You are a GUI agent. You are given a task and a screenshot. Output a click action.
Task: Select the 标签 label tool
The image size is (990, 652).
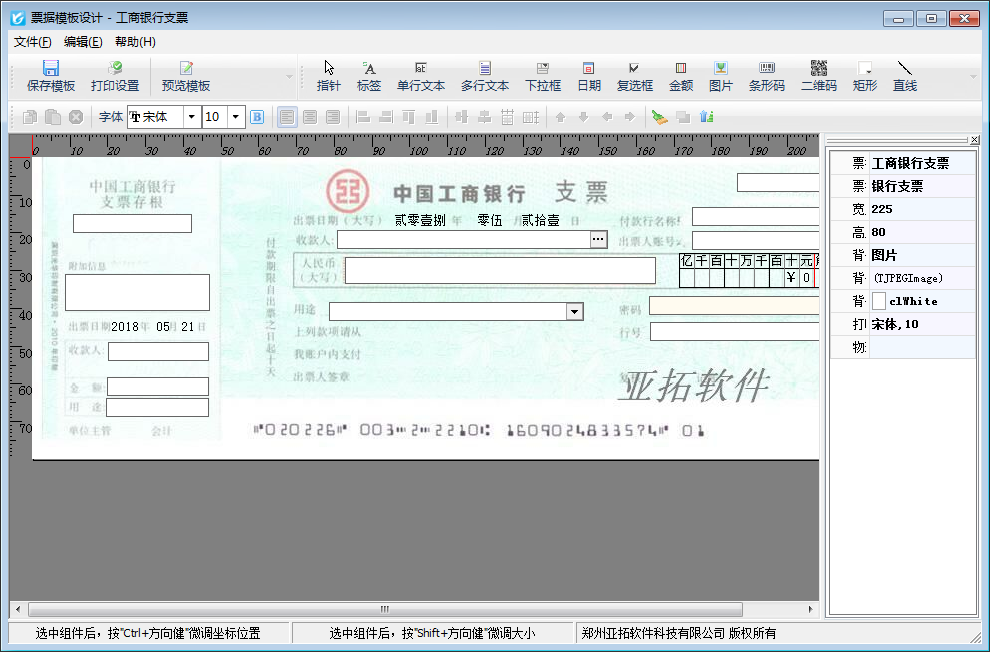click(368, 76)
